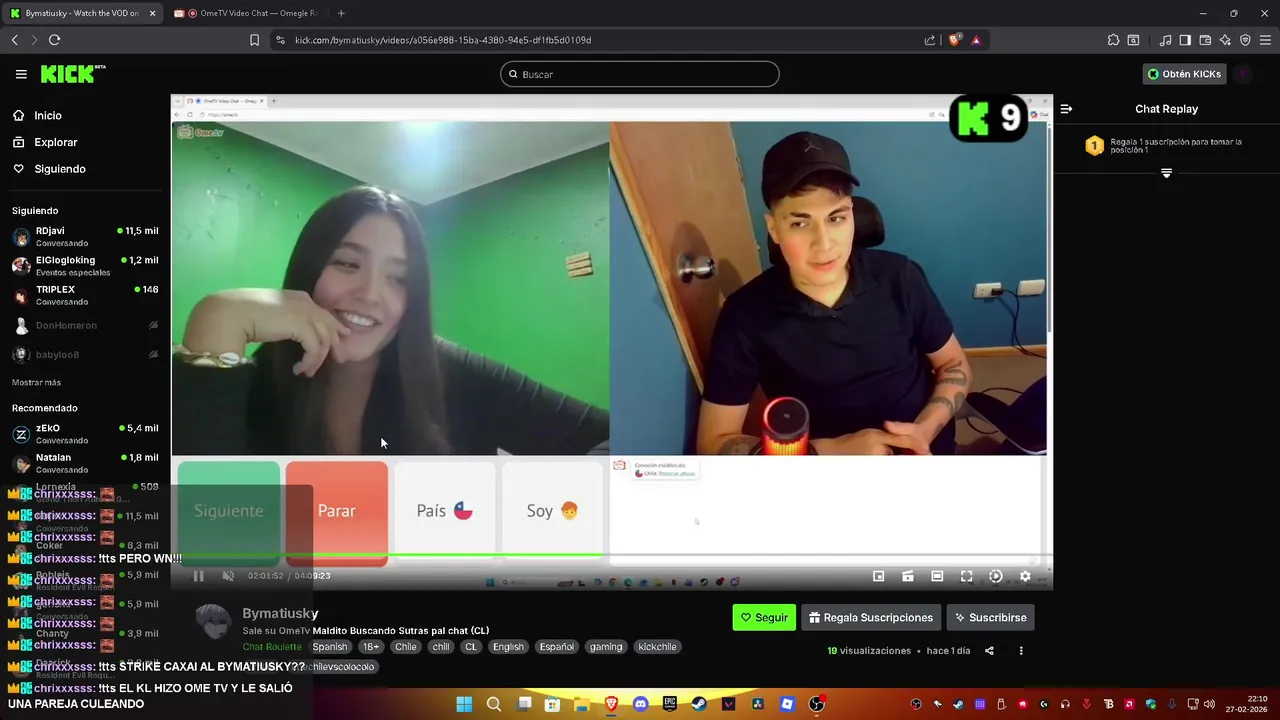
Task: Click Suscribirse button
Action: 990,618
